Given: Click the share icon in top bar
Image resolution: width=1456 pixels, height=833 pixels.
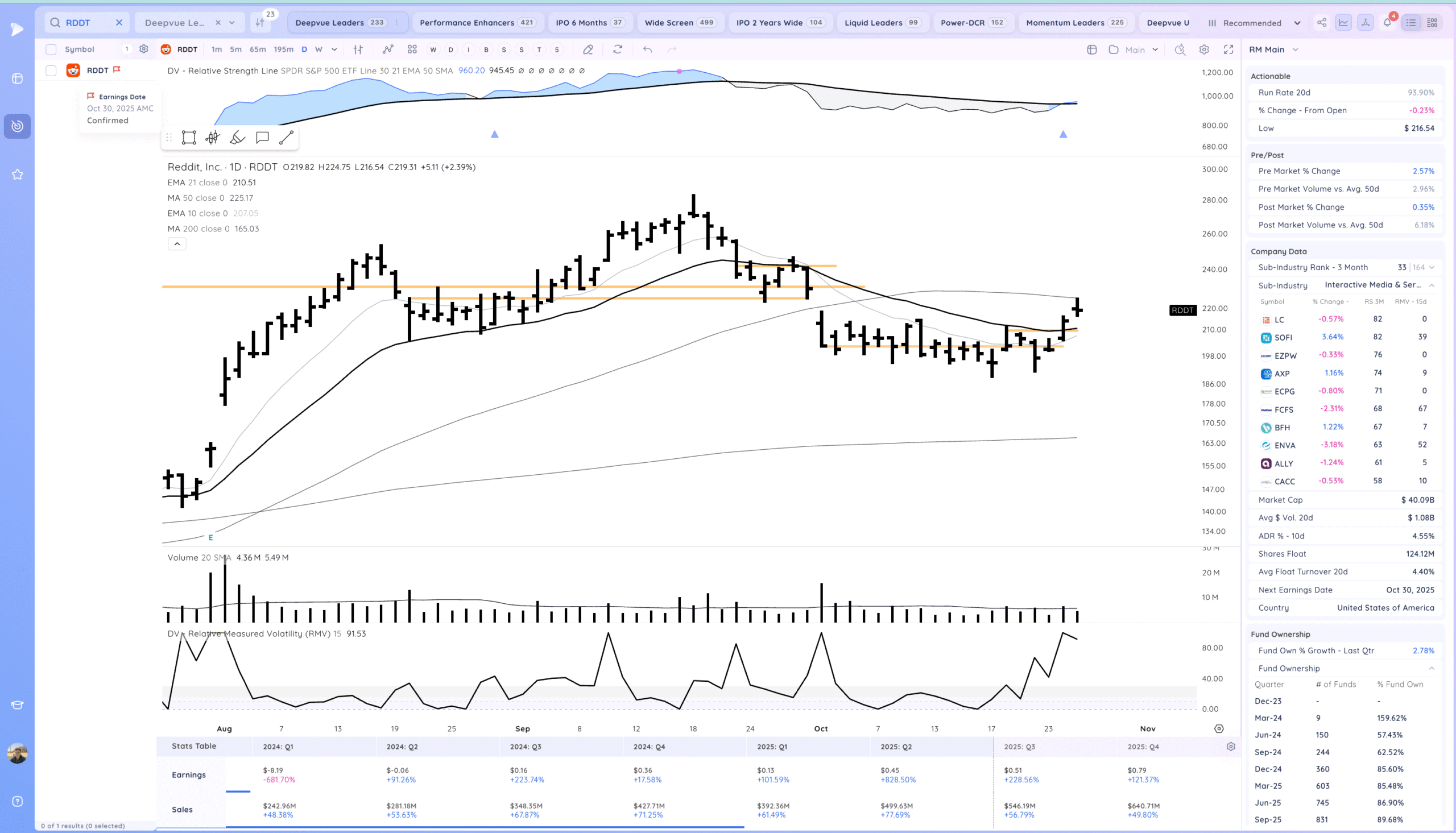Looking at the screenshot, I should tap(1322, 23).
